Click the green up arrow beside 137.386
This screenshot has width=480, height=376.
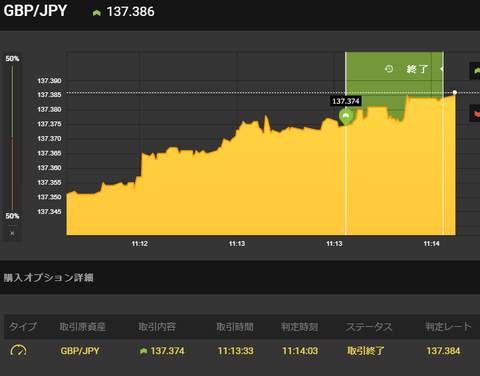(x=97, y=13)
